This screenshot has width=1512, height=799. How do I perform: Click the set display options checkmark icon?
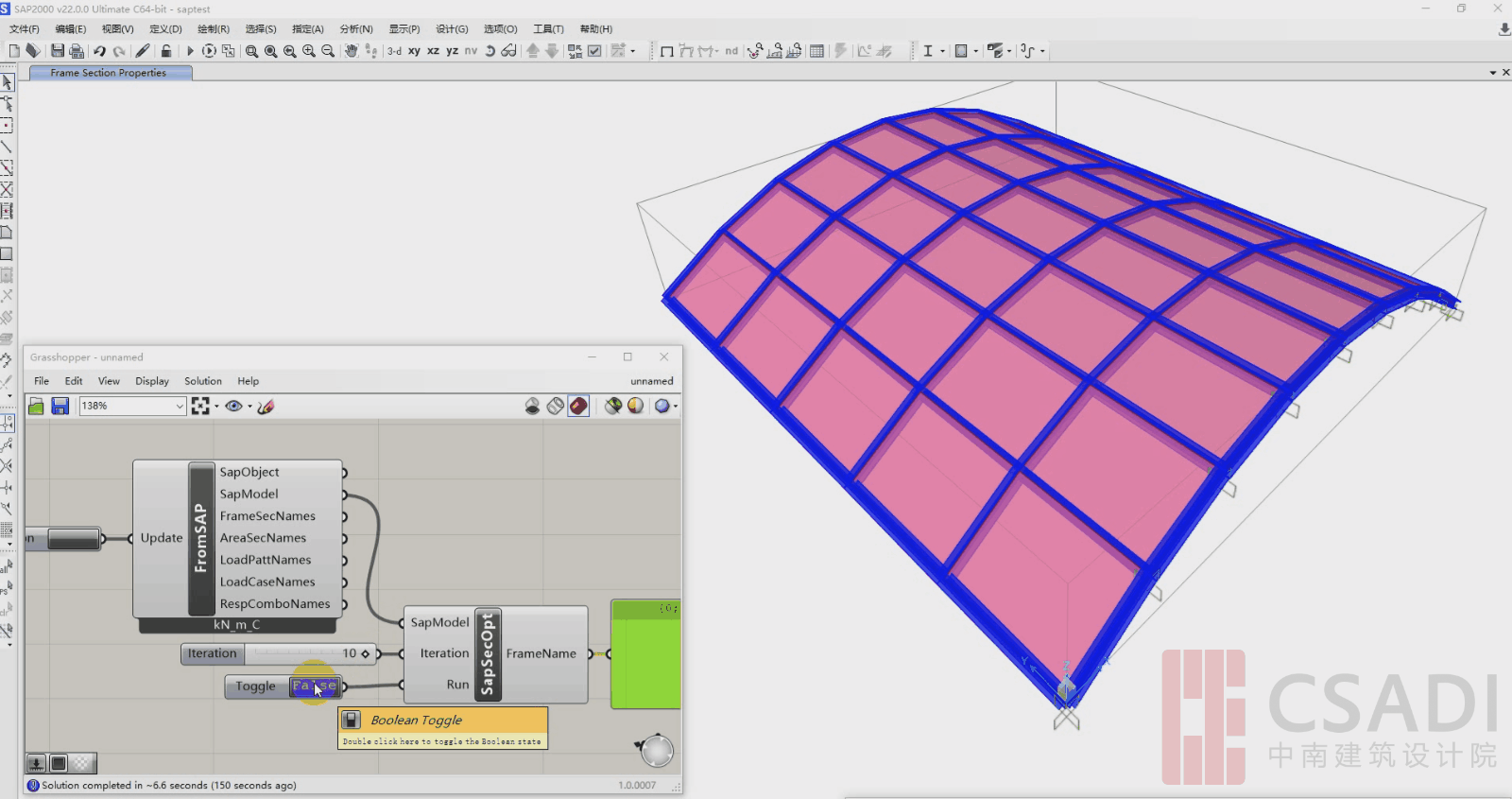(x=594, y=51)
